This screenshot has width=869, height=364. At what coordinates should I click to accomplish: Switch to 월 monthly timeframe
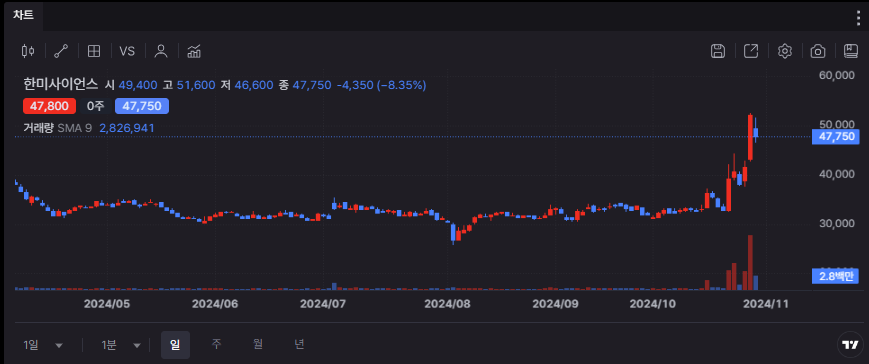click(258, 345)
